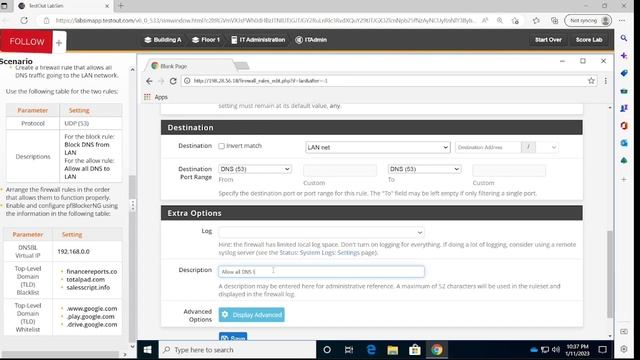Screen dimensions: 640x360
Task: Open the destination subnet mask dropdown
Action: 547,147
